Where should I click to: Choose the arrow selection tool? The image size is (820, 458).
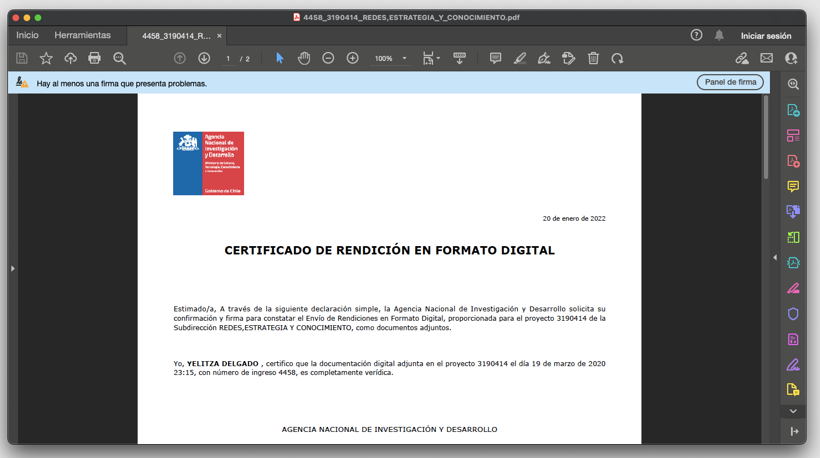280,58
